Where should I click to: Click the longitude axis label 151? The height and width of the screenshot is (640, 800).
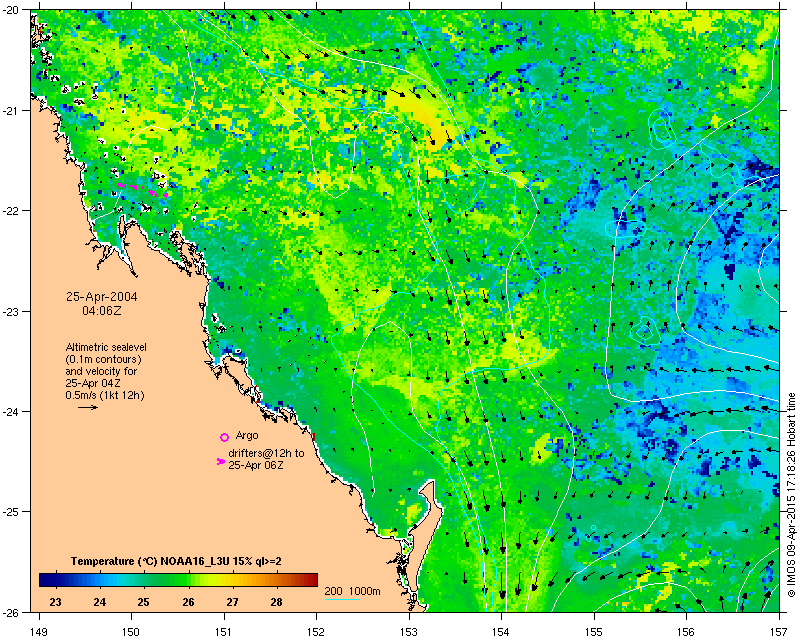click(224, 632)
